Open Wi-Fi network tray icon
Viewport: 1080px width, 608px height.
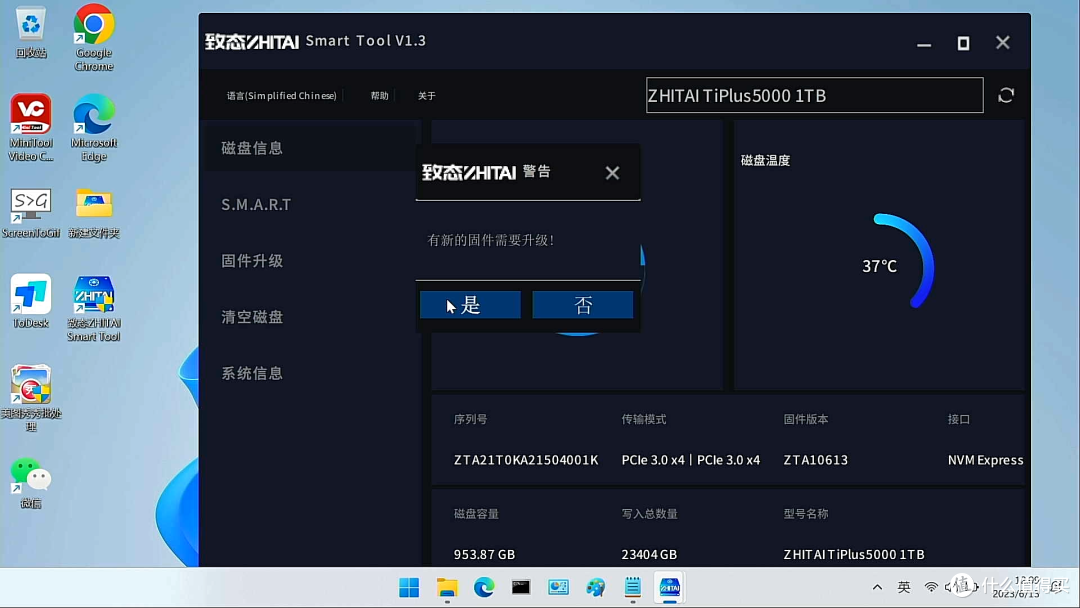tap(931, 587)
